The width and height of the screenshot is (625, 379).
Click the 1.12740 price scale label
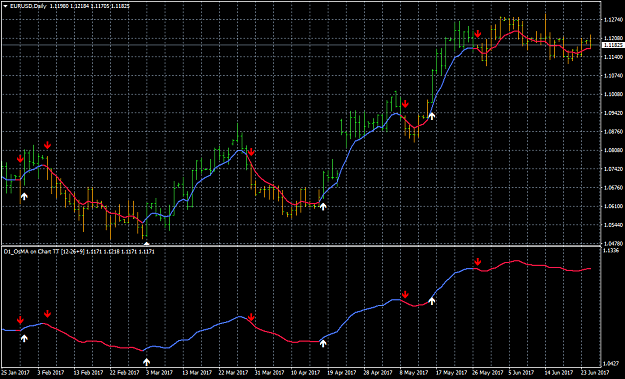click(613, 20)
